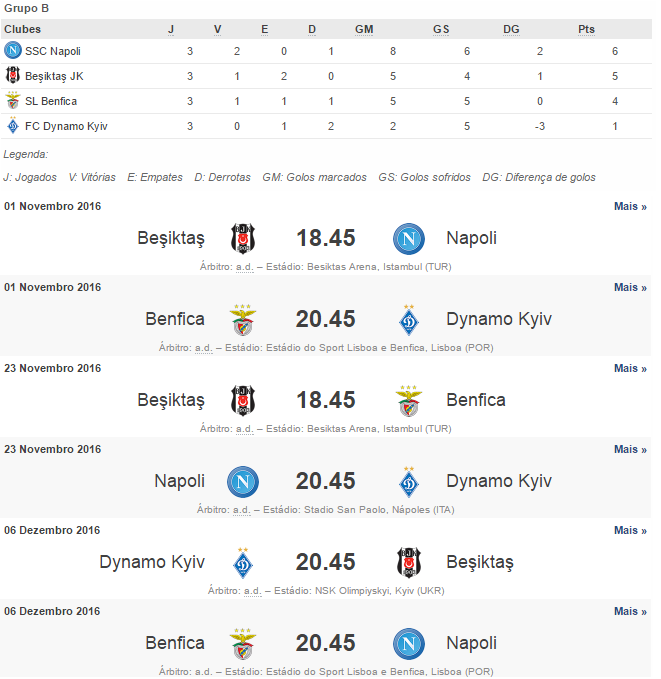The width and height of the screenshot is (661, 679).
Task: Click Beşiktaş crest in Dynamo Kyiv vs Beşiktaş fixture
Action: pyautogui.click(x=408, y=563)
